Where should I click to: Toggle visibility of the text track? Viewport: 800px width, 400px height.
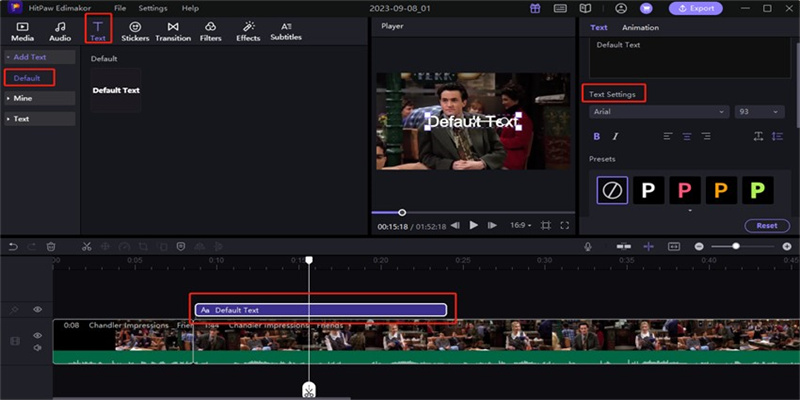[x=37, y=310]
